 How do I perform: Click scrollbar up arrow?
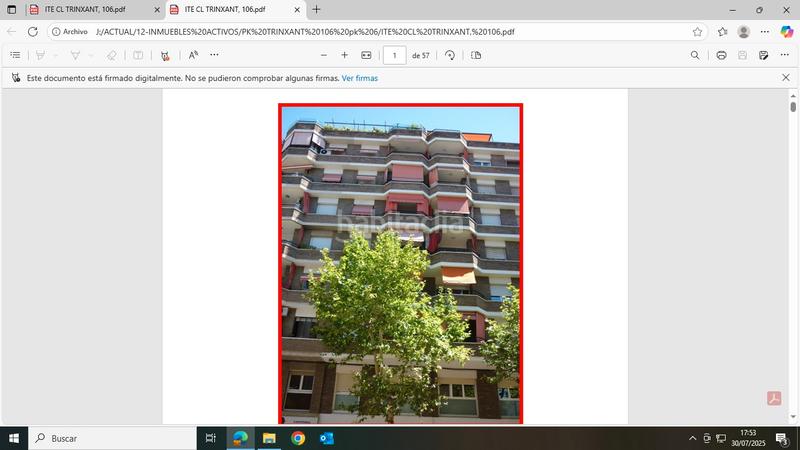click(793, 95)
